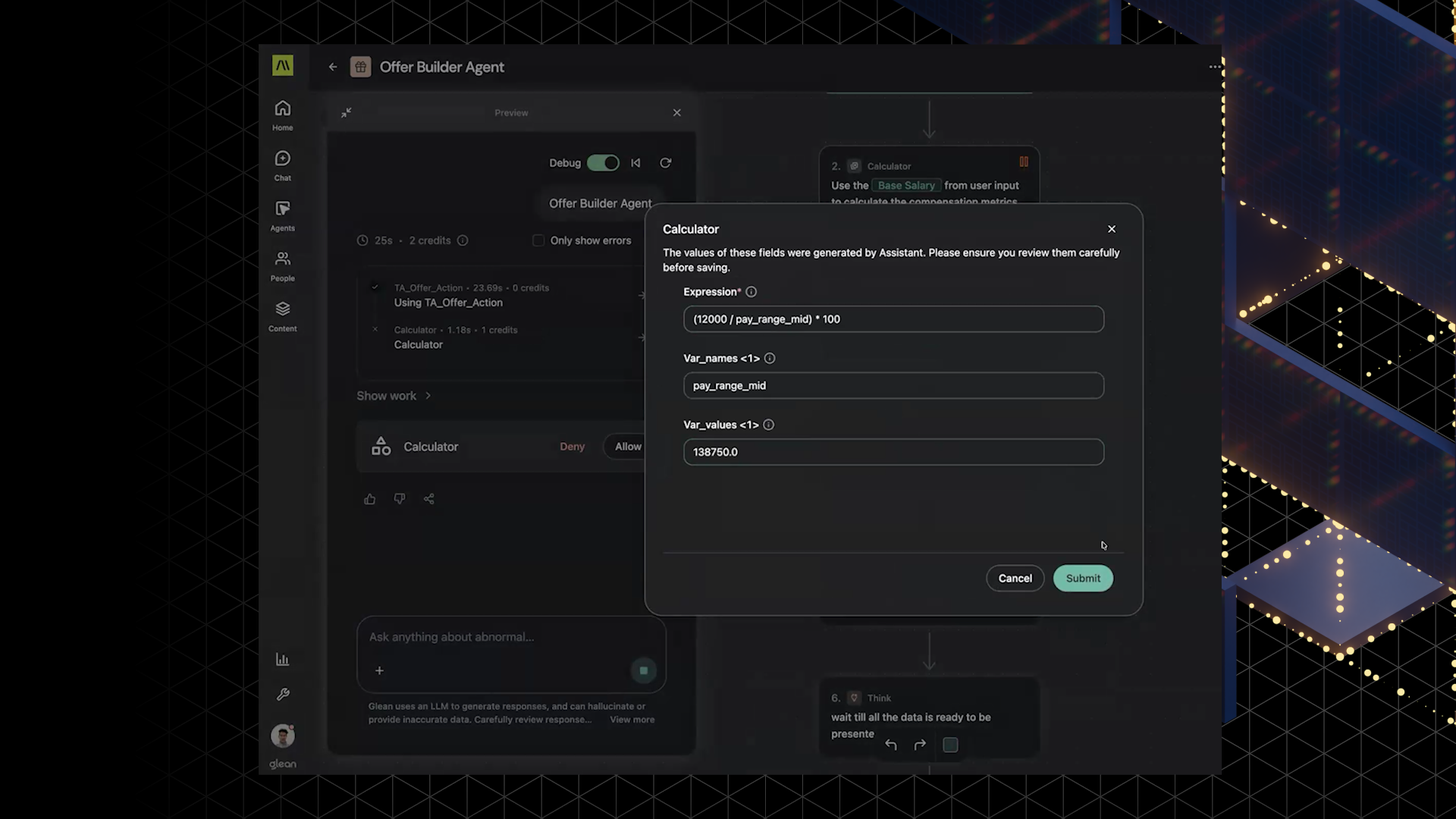Viewport: 1456px width, 819px height.
Task: Click the square icon beside redo
Action: click(x=950, y=745)
